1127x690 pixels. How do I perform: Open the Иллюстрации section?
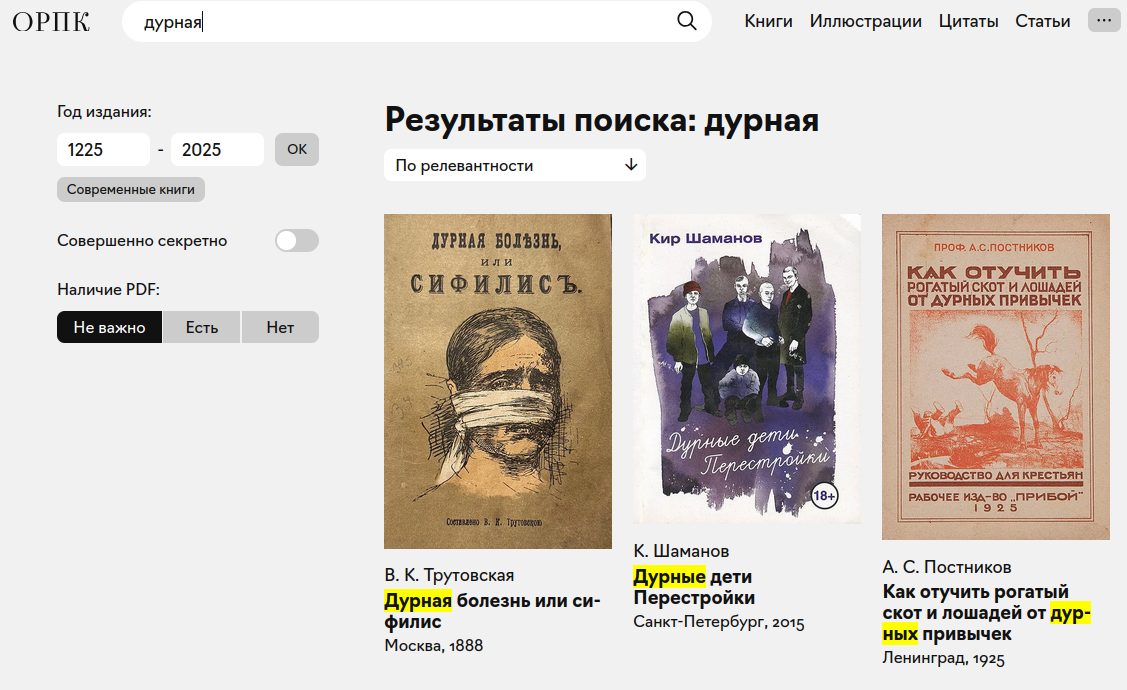coord(865,21)
